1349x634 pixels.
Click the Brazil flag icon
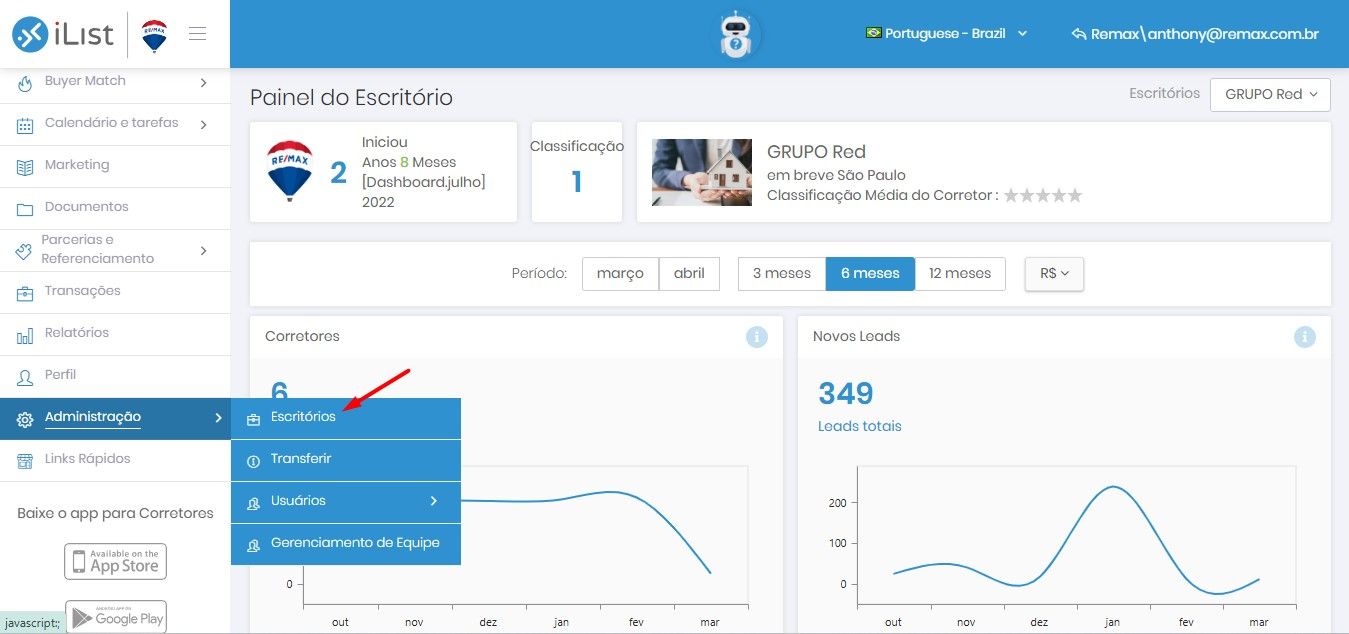[x=874, y=33]
